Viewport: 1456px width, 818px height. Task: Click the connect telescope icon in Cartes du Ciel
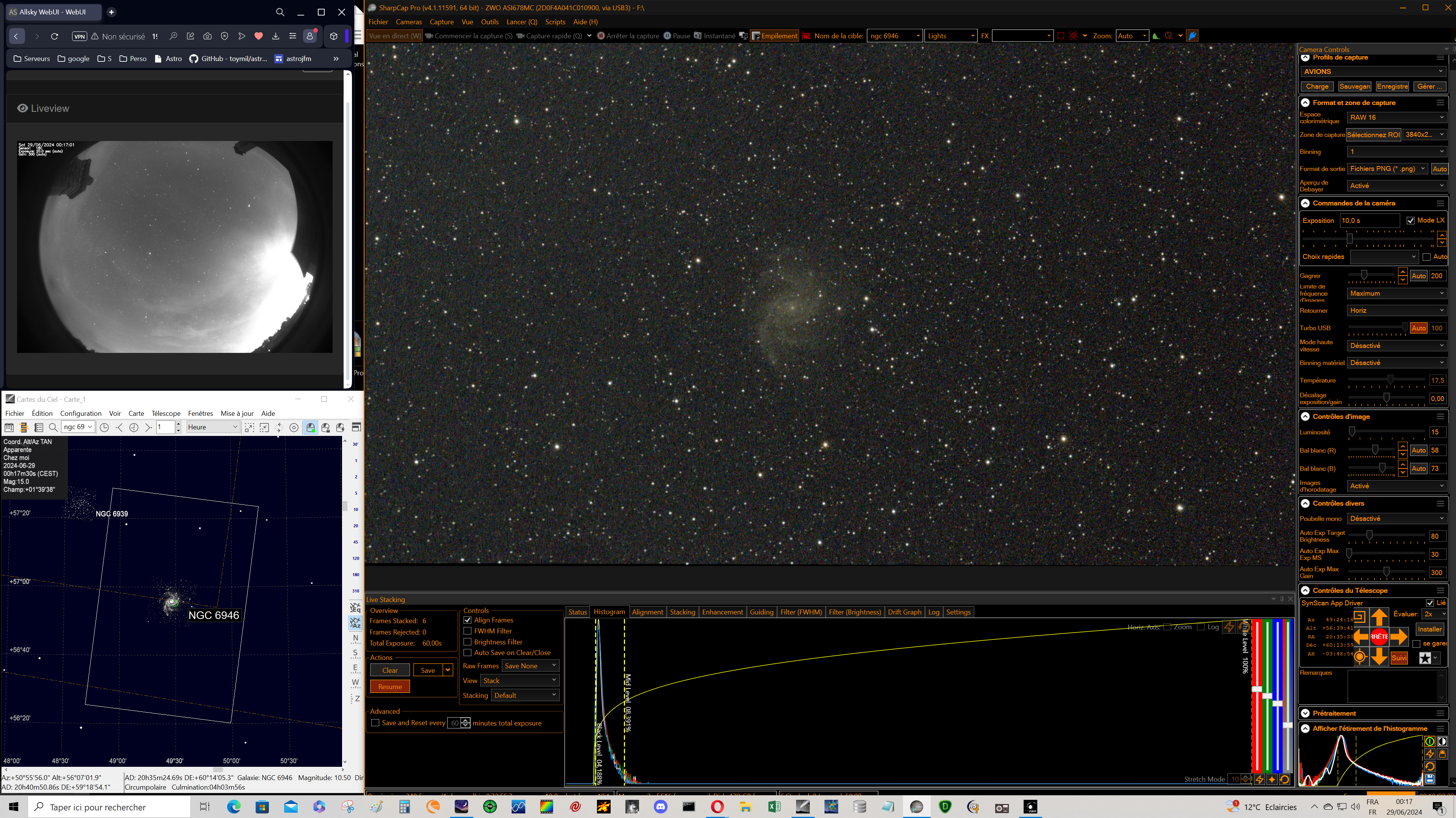[310, 428]
